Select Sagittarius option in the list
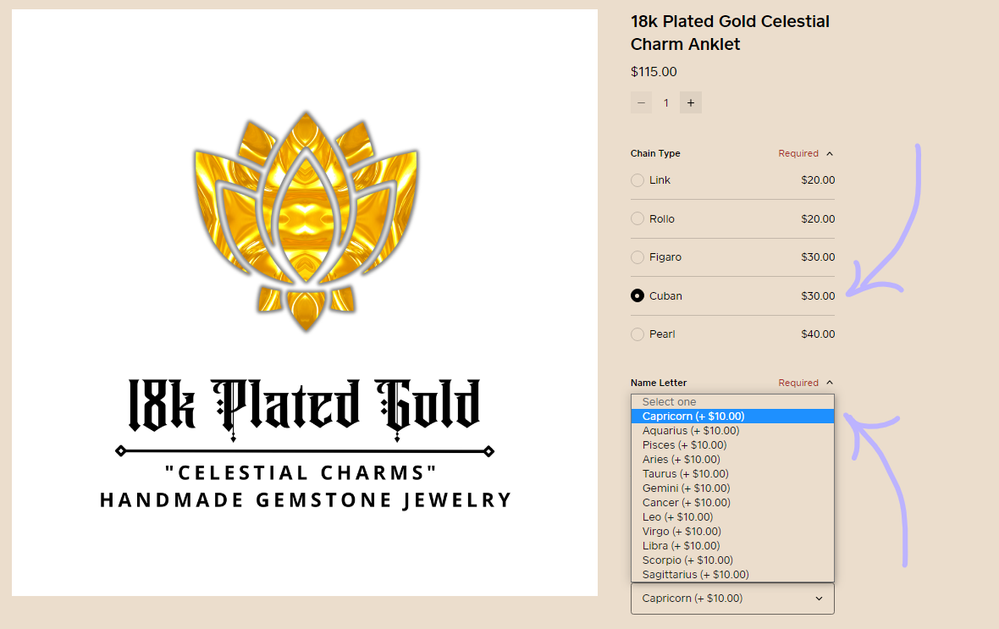The height and width of the screenshot is (629, 999). [695, 575]
